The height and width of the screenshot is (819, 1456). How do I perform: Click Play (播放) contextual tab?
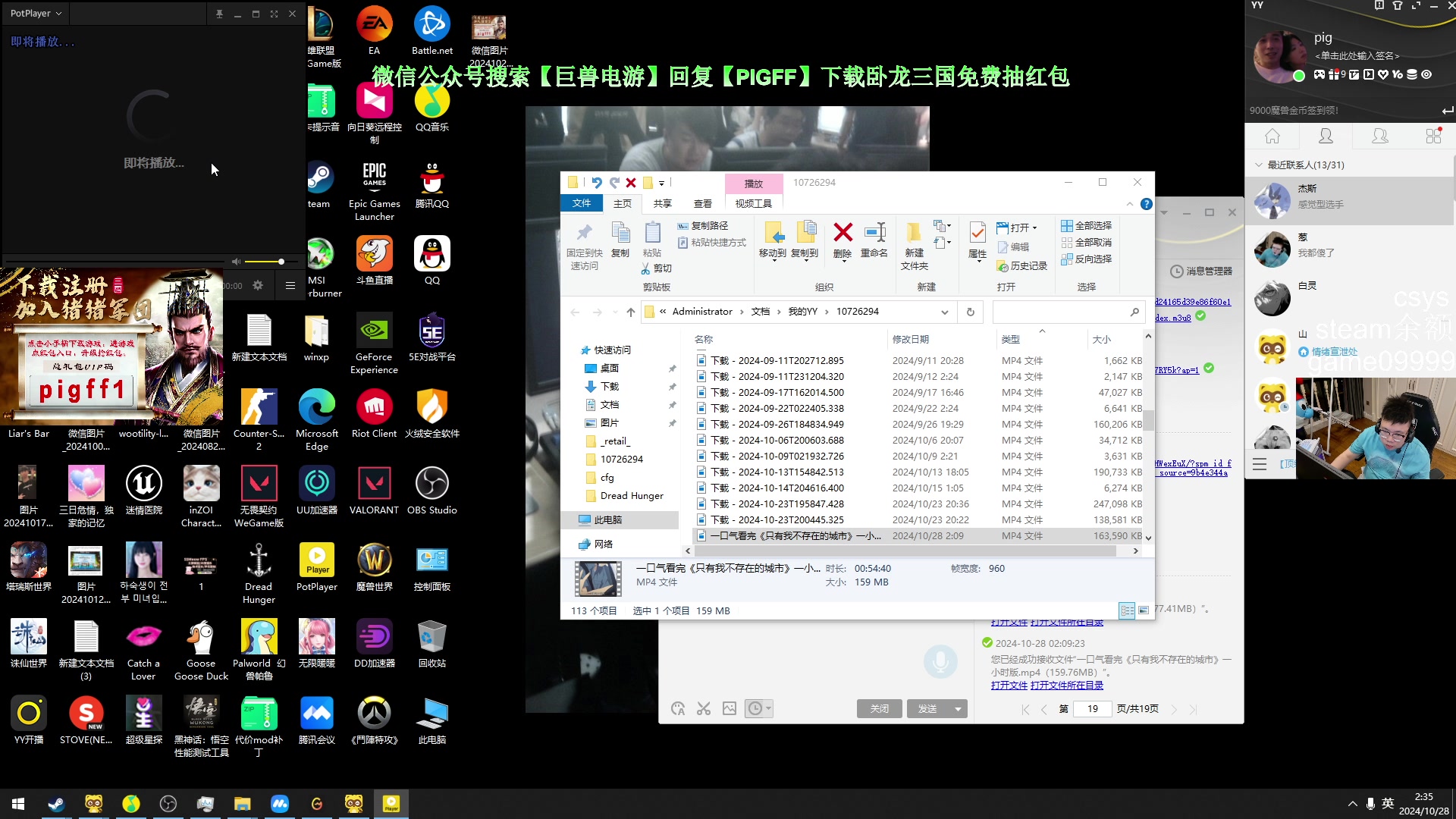click(754, 184)
